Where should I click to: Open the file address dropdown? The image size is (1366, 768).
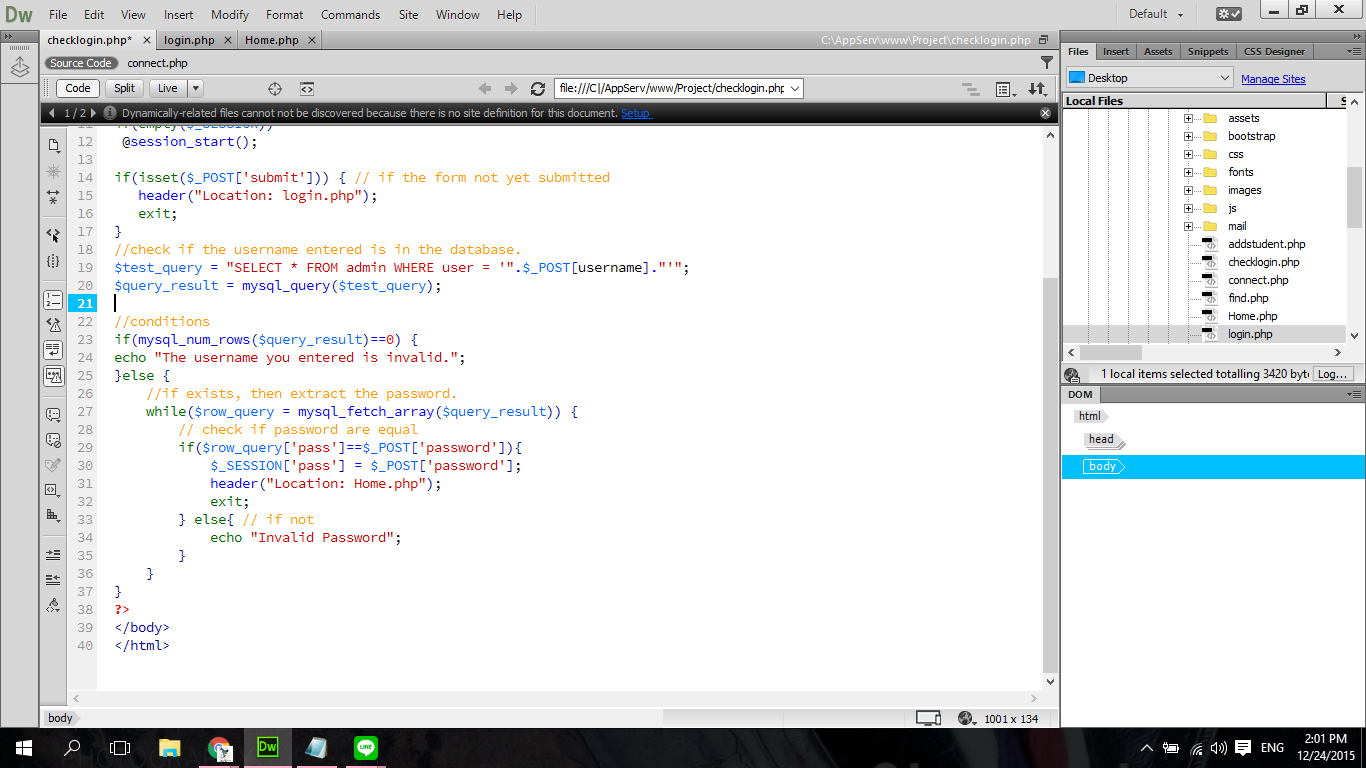(x=794, y=88)
